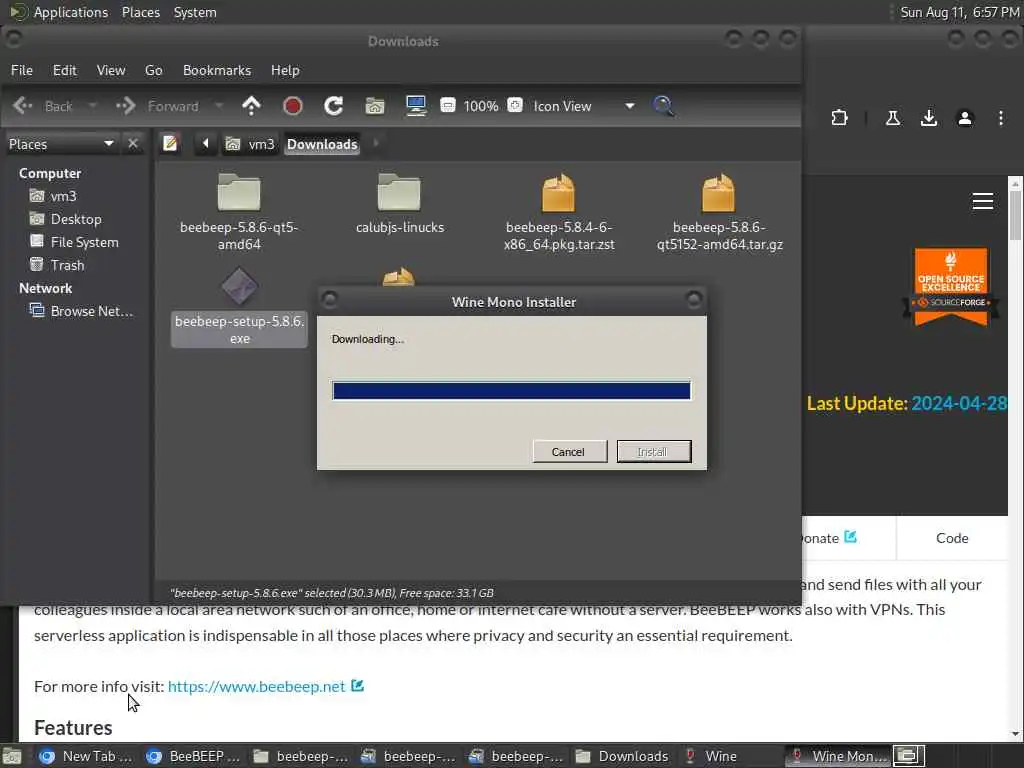Click the clock showing Sun Aug 11
This screenshot has height=768, width=1024.
click(959, 12)
